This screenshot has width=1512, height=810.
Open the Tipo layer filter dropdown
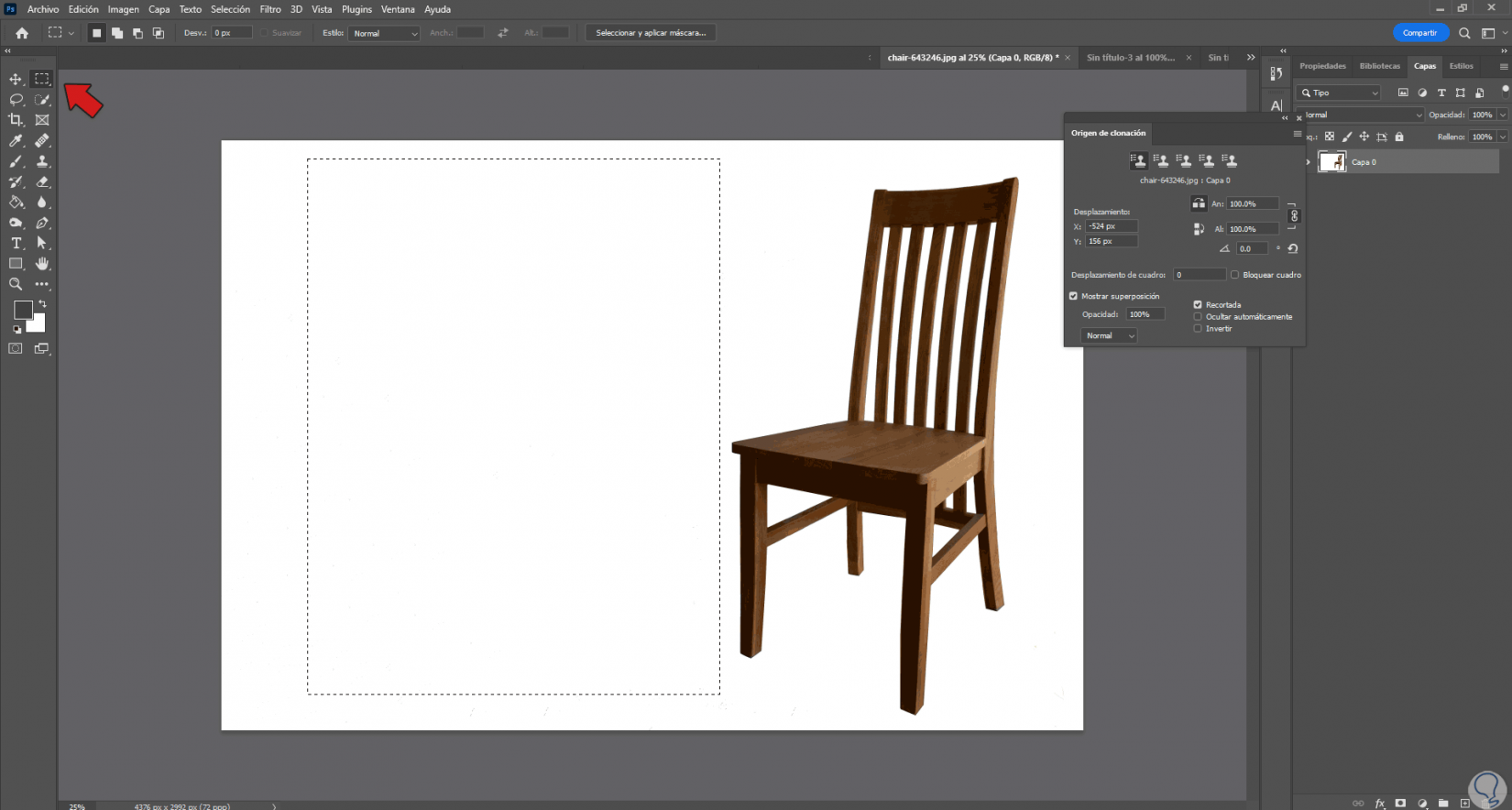pos(1339,93)
